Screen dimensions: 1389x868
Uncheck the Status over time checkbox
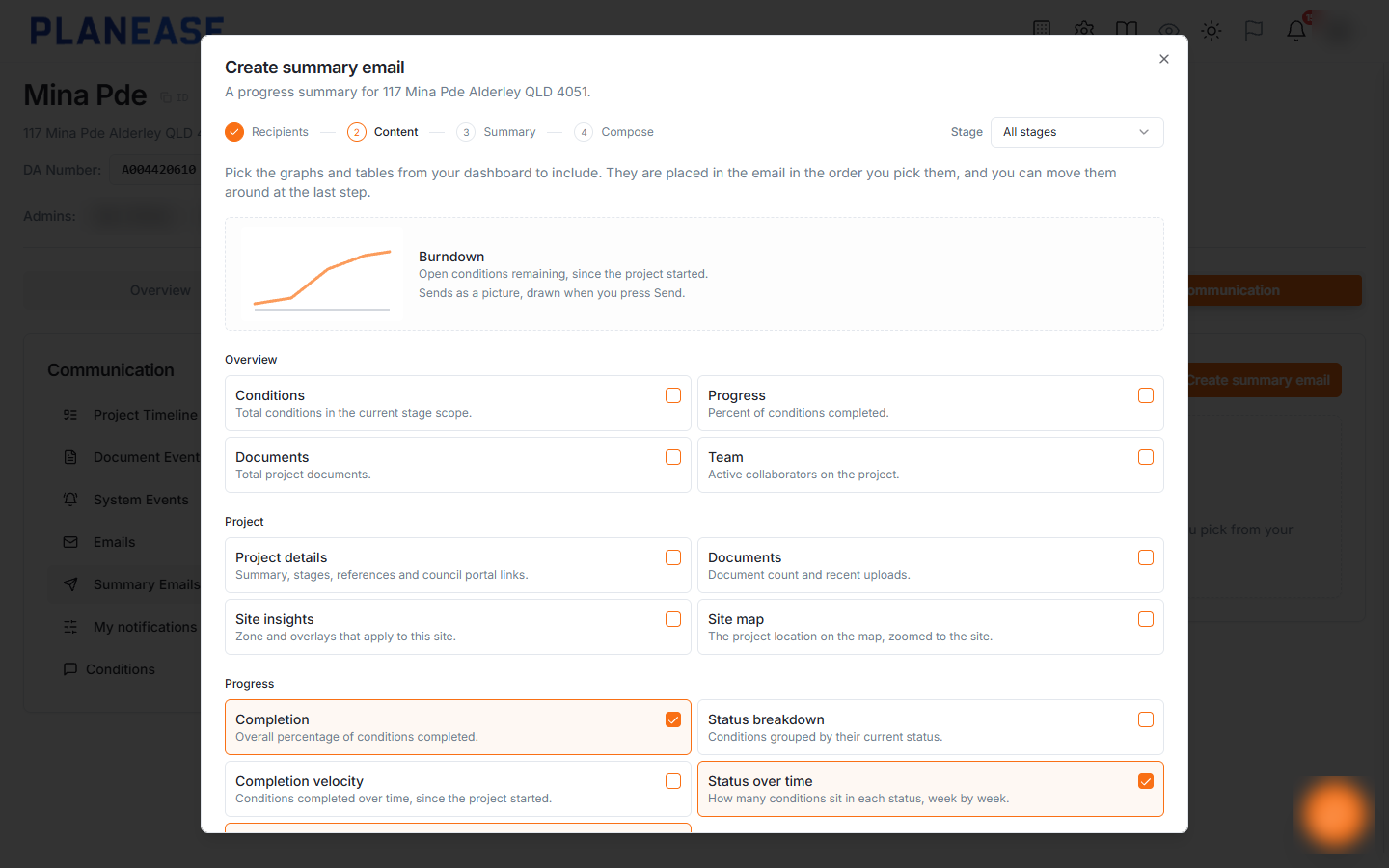tap(1146, 781)
